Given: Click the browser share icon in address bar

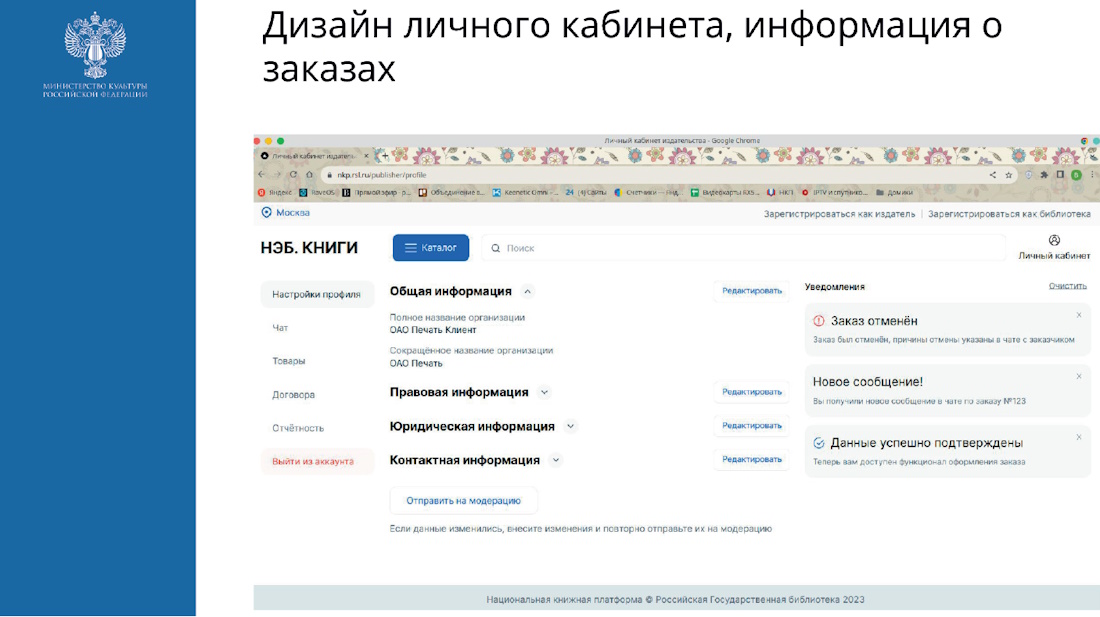Looking at the screenshot, I should tap(993, 174).
